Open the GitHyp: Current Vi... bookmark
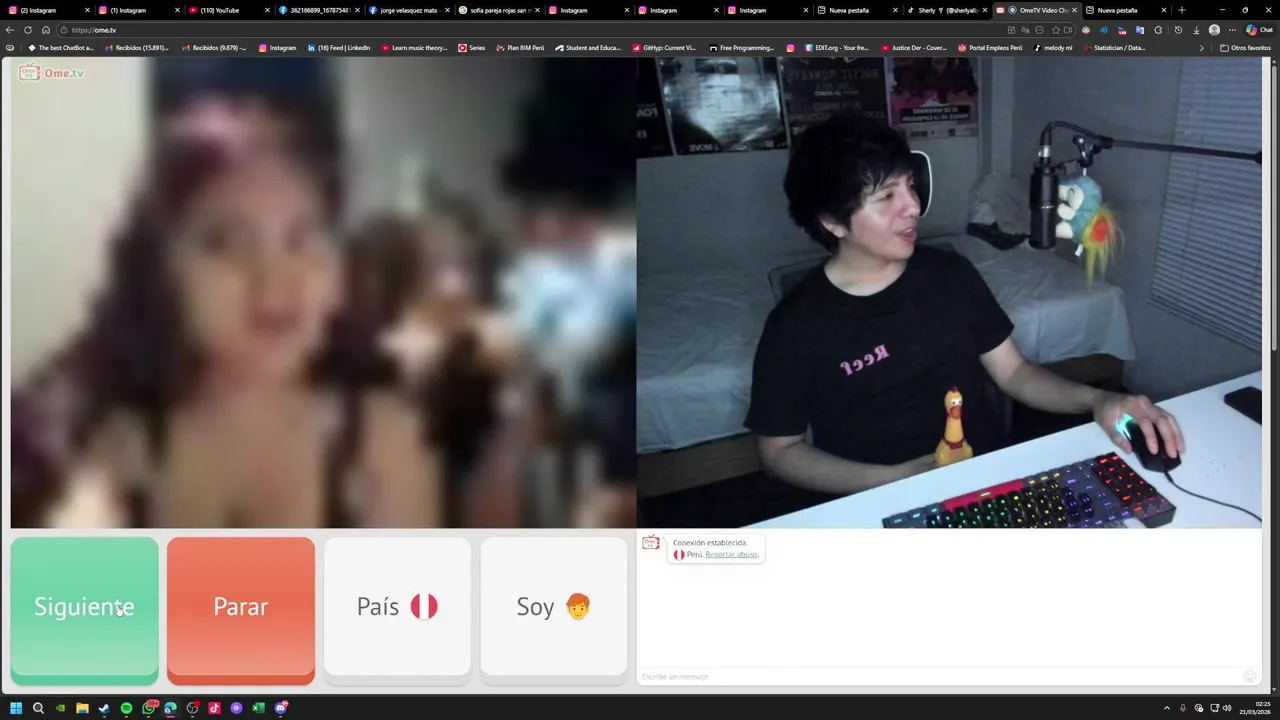The width and height of the screenshot is (1280, 720). click(x=663, y=48)
